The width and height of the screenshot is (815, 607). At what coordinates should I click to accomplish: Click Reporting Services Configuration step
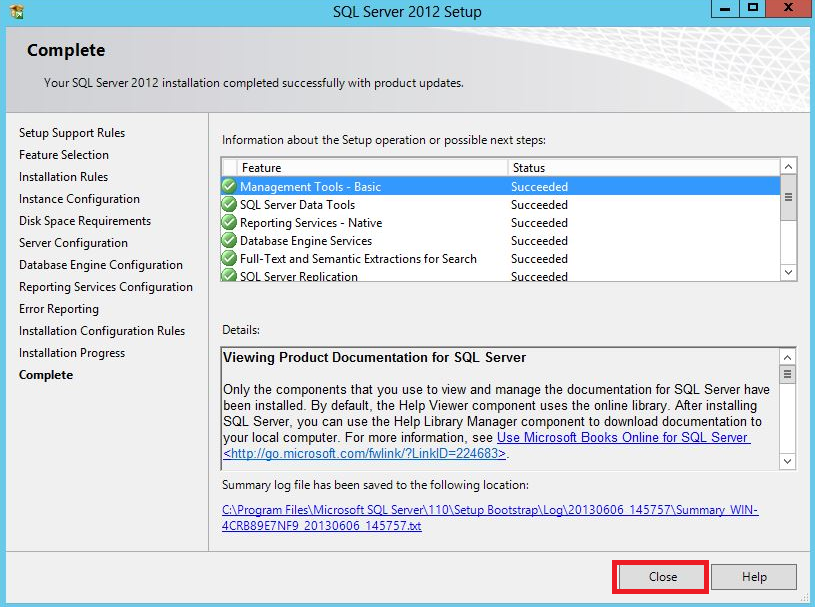106,287
